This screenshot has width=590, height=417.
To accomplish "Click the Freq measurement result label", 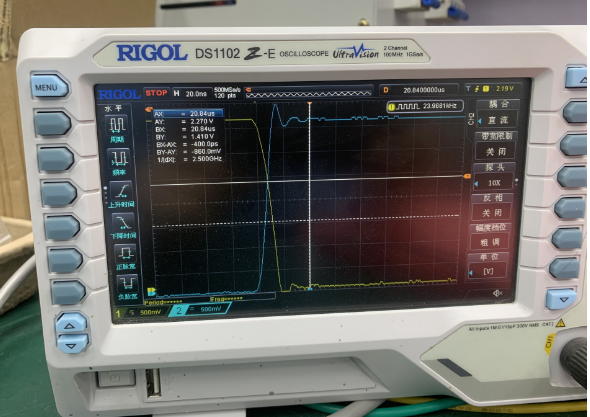I will (227, 299).
